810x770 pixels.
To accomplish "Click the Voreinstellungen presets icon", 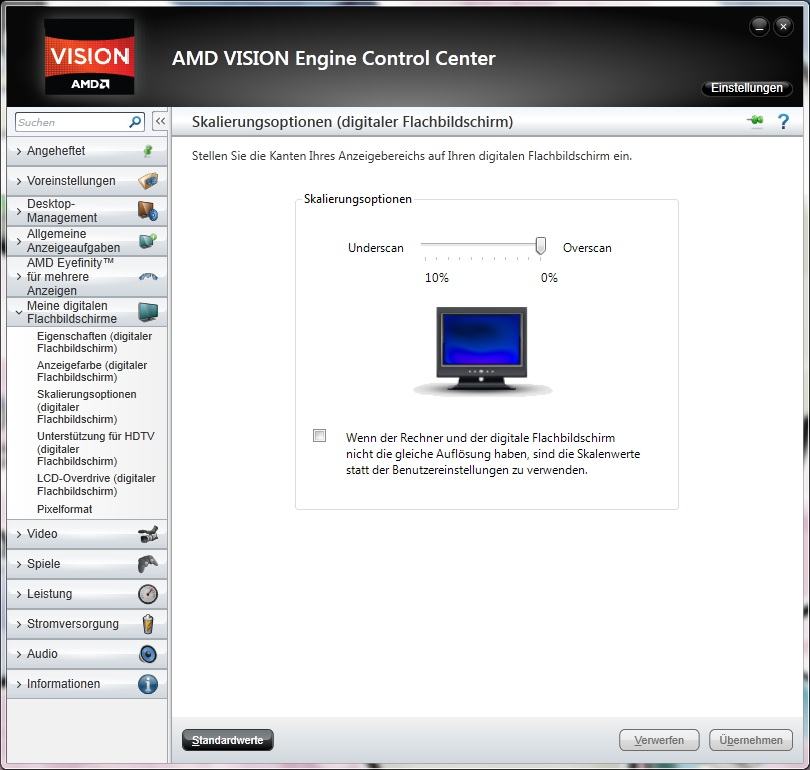I will click(148, 181).
